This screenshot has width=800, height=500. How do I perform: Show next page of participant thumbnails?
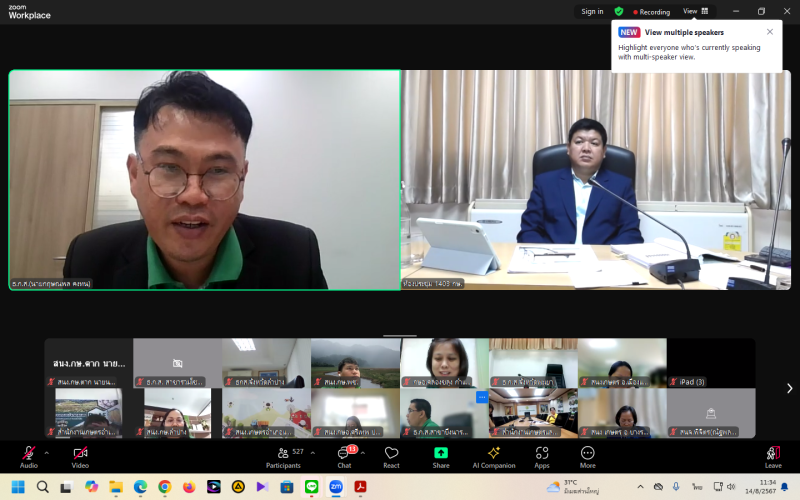(x=789, y=388)
